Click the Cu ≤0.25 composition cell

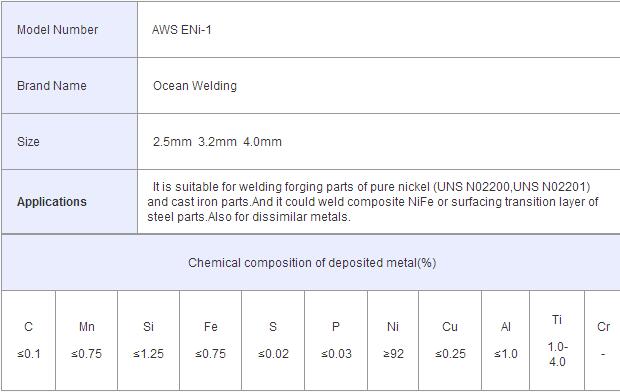click(x=450, y=341)
